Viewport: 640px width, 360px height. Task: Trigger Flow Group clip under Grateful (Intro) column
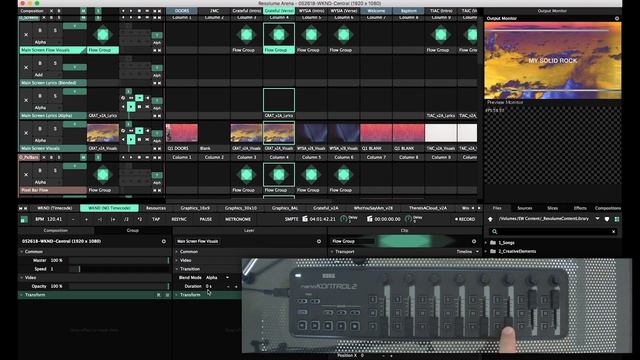click(x=246, y=35)
